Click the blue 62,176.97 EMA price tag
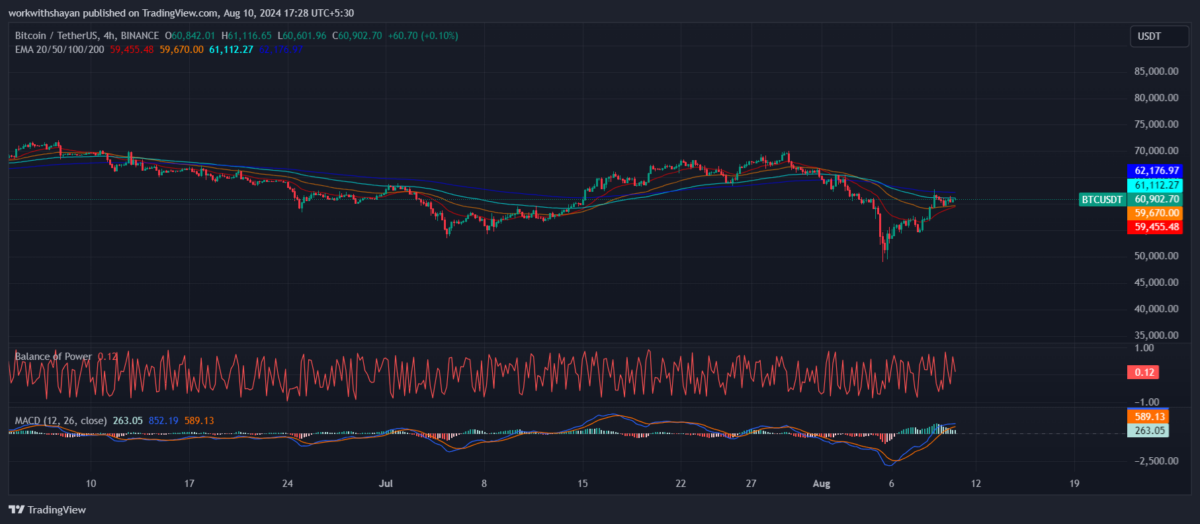 click(1156, 171)
